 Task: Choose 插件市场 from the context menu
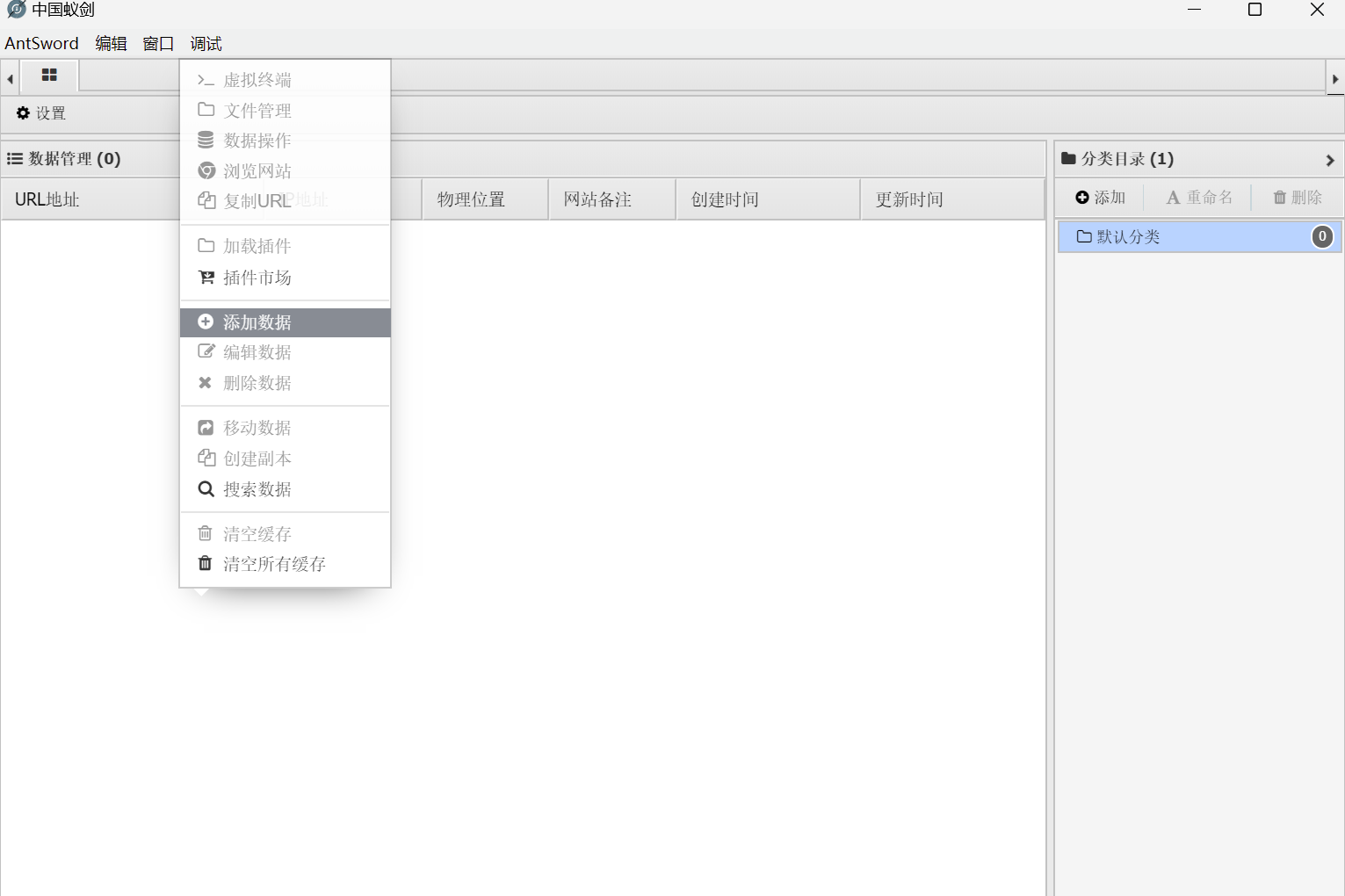286,278
